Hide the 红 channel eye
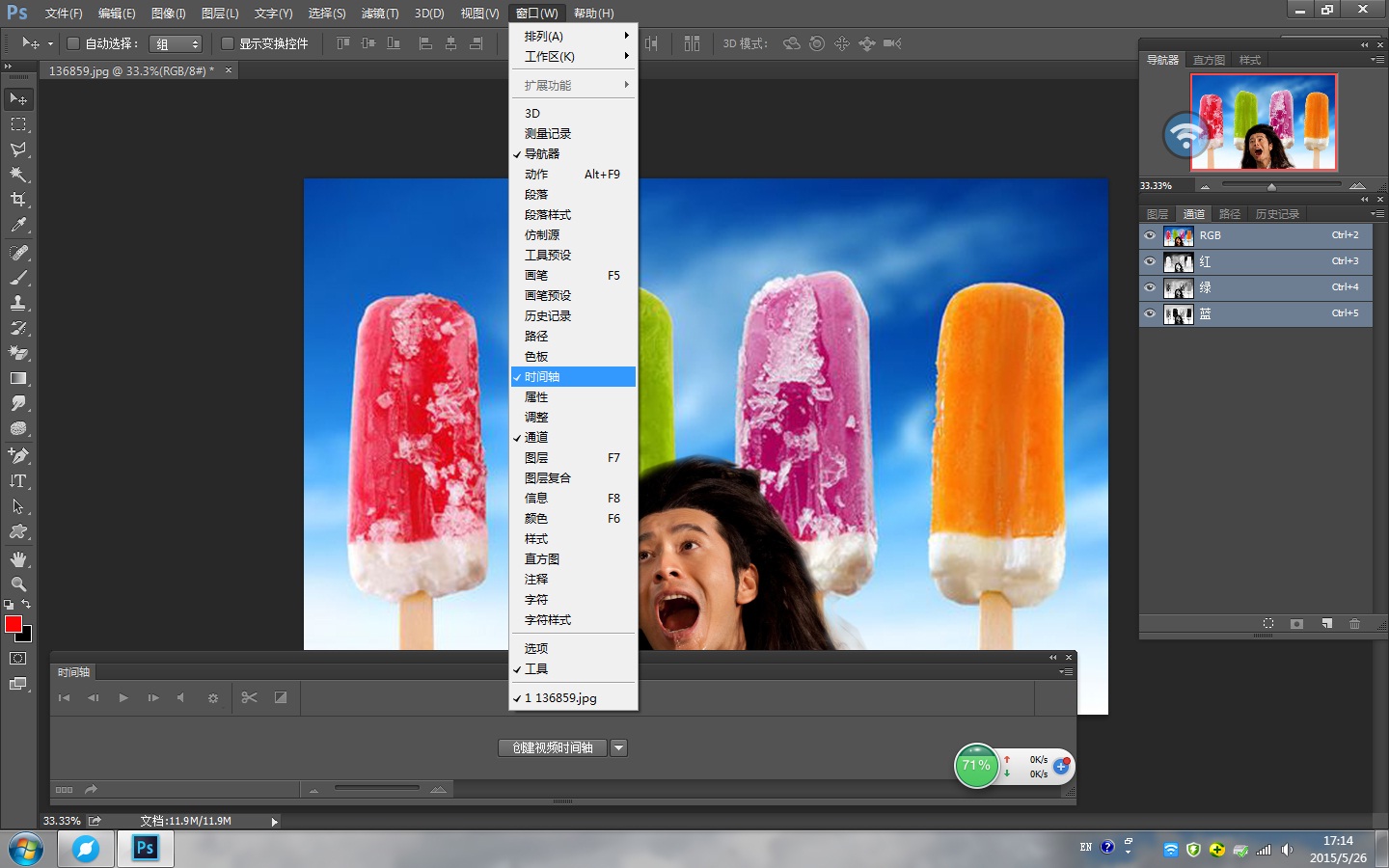 1150,261
